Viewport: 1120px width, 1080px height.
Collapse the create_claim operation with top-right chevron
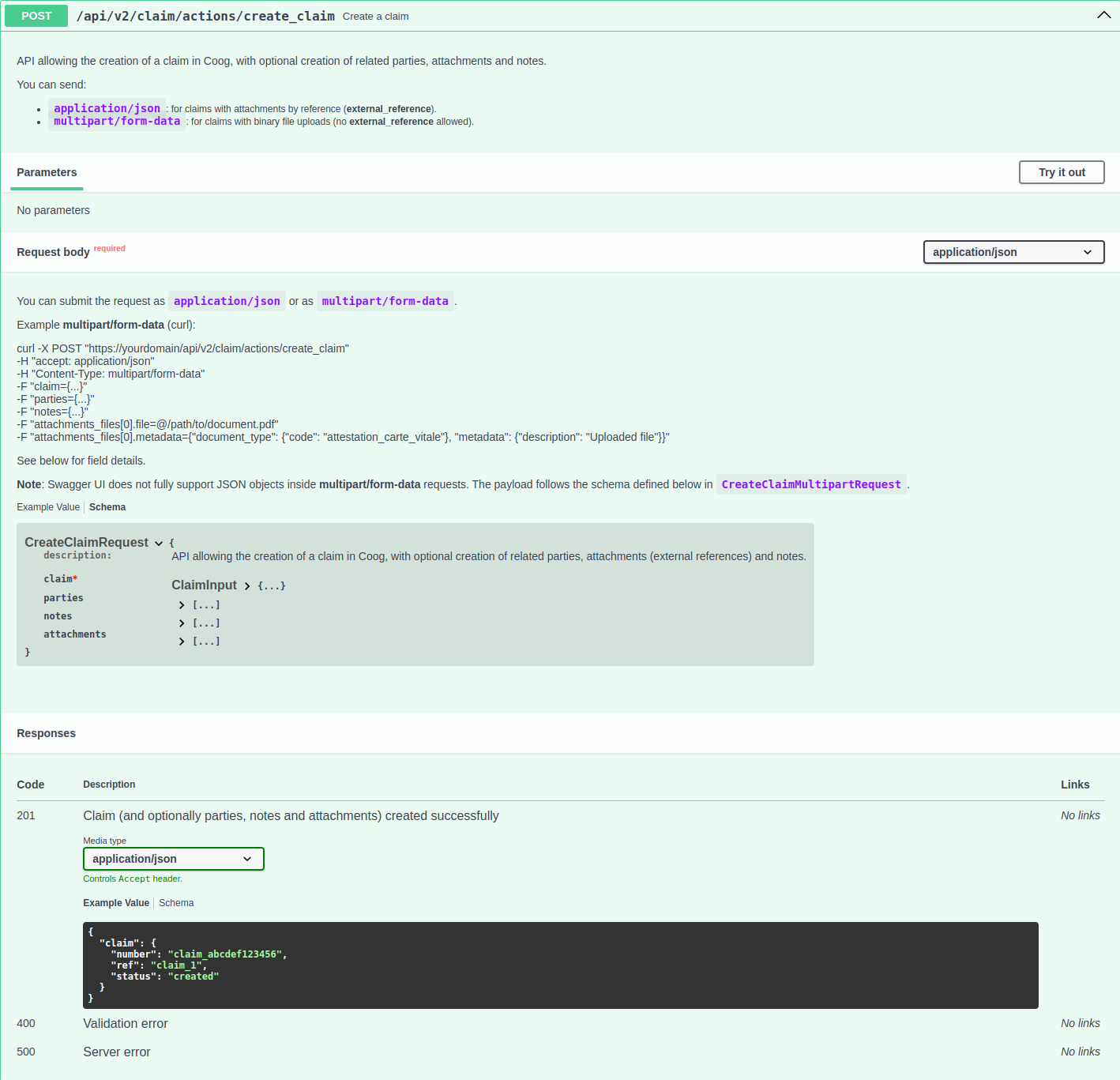(x=1103, y=16)
